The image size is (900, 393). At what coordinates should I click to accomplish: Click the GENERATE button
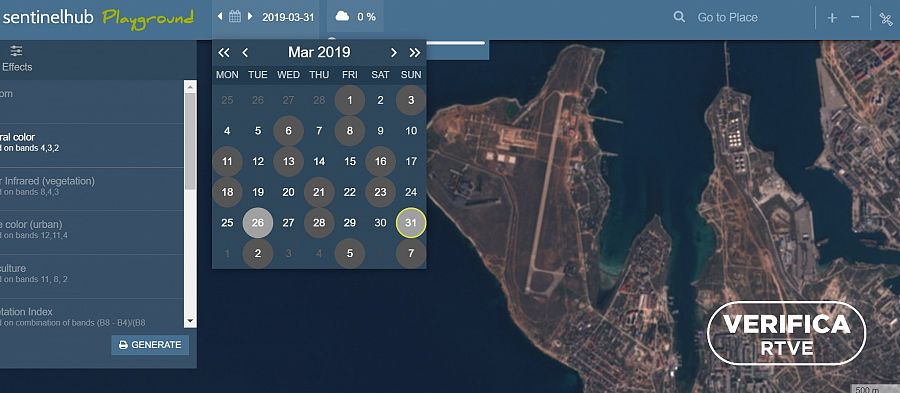coord(150,345)
